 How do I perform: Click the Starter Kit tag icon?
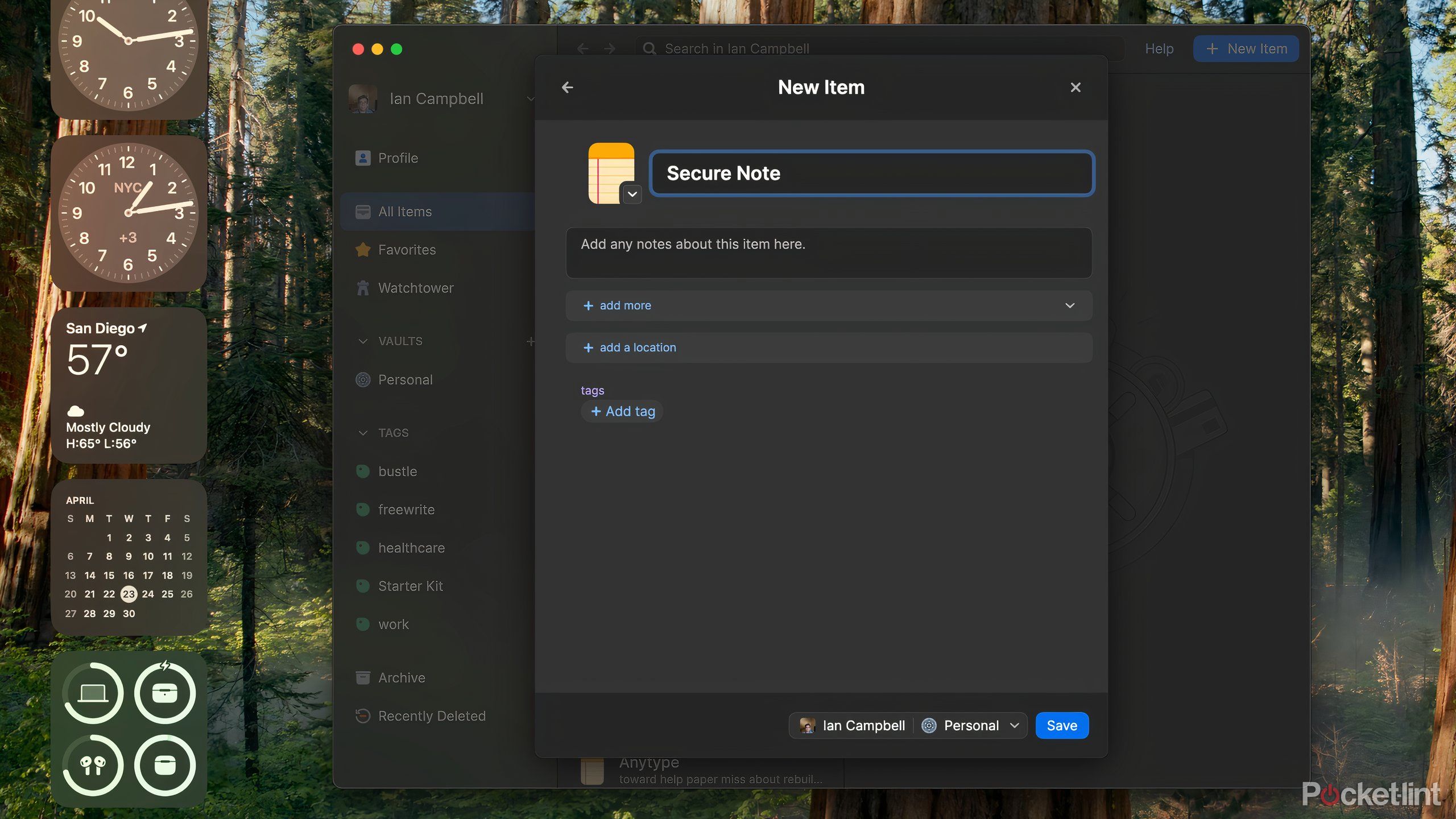click(x=363, y=586)
